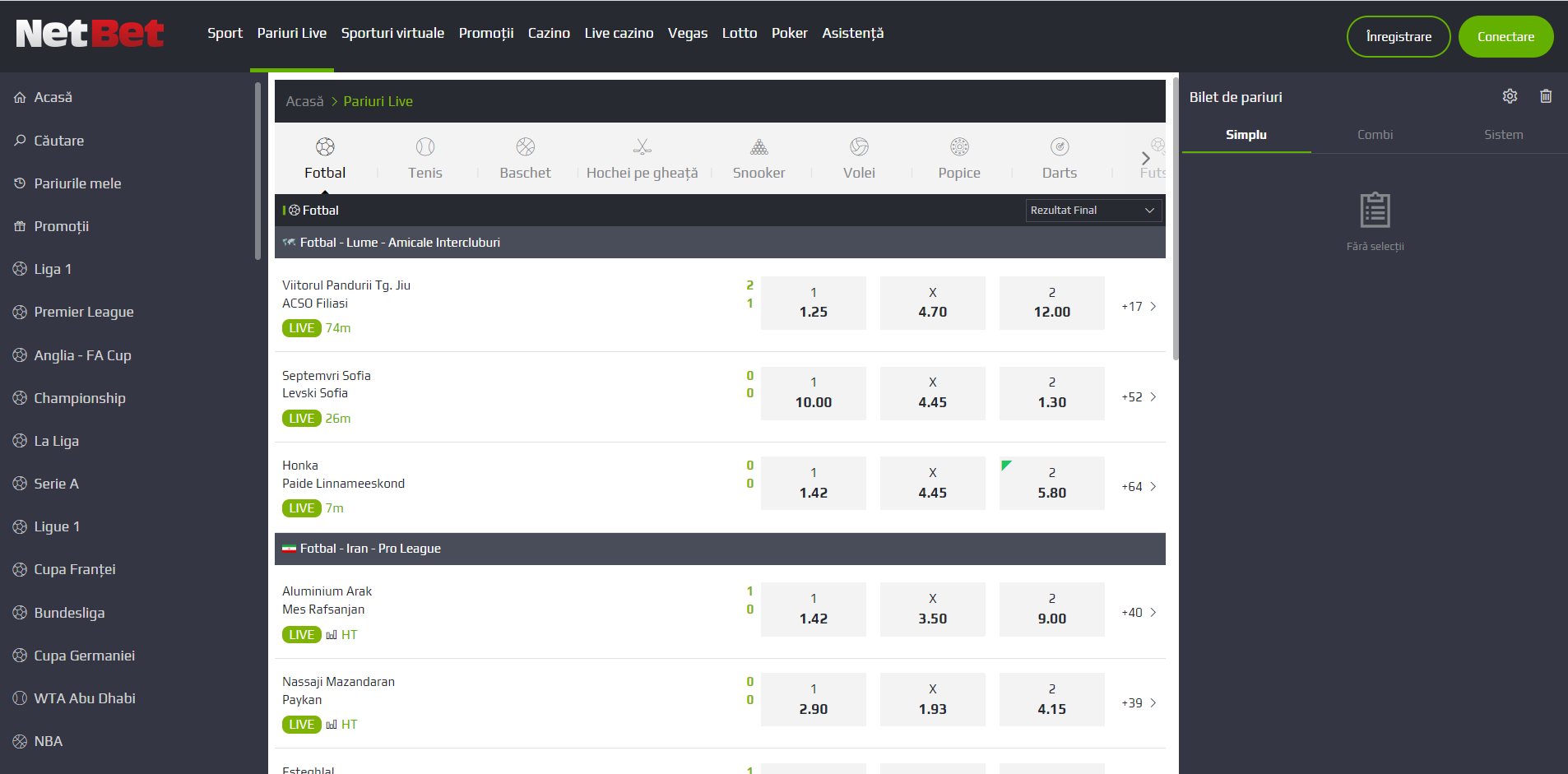This screenshot has width=1568, height=774.
Task: Select the Volei sport icon
Action: tap(860, 147)
